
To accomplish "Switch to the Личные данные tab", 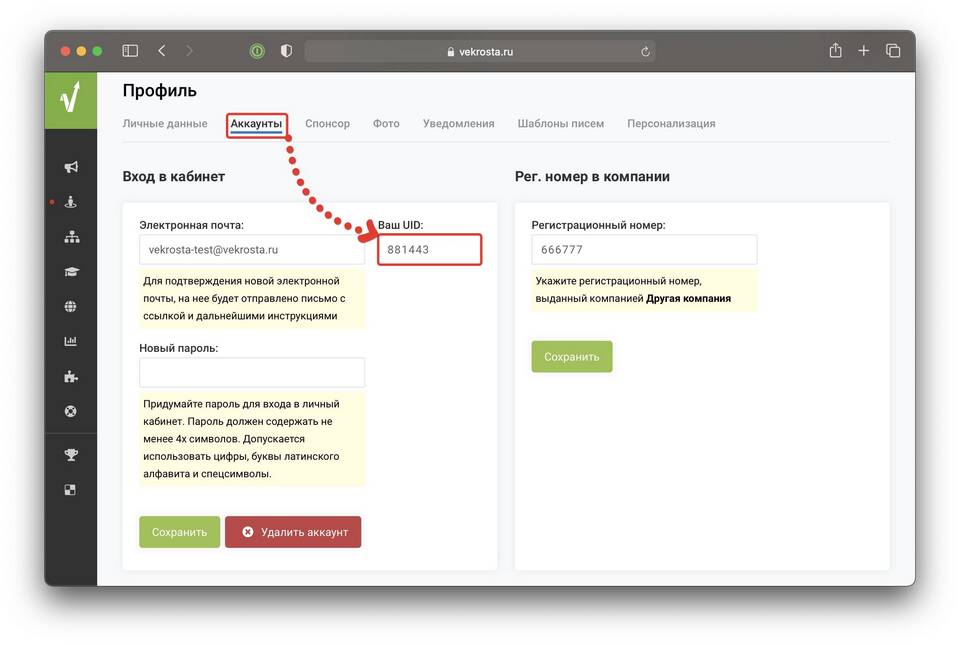I will point(165,124).
